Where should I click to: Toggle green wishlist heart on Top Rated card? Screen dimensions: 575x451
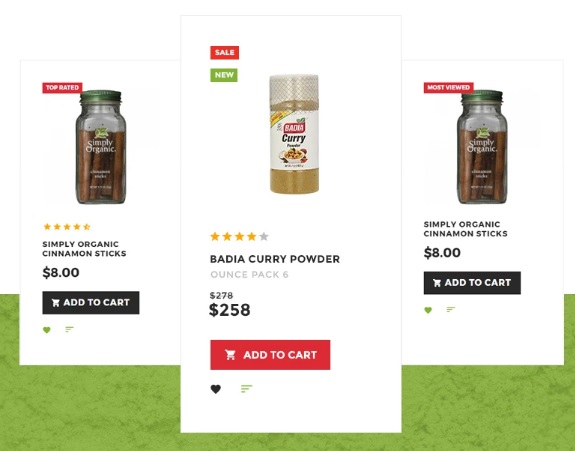[x=47, y=330]
